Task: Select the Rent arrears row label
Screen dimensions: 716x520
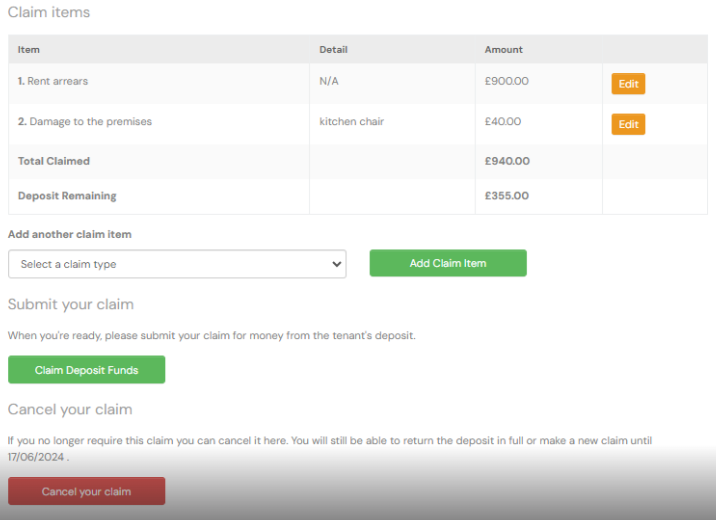Action: click(53, 81)
